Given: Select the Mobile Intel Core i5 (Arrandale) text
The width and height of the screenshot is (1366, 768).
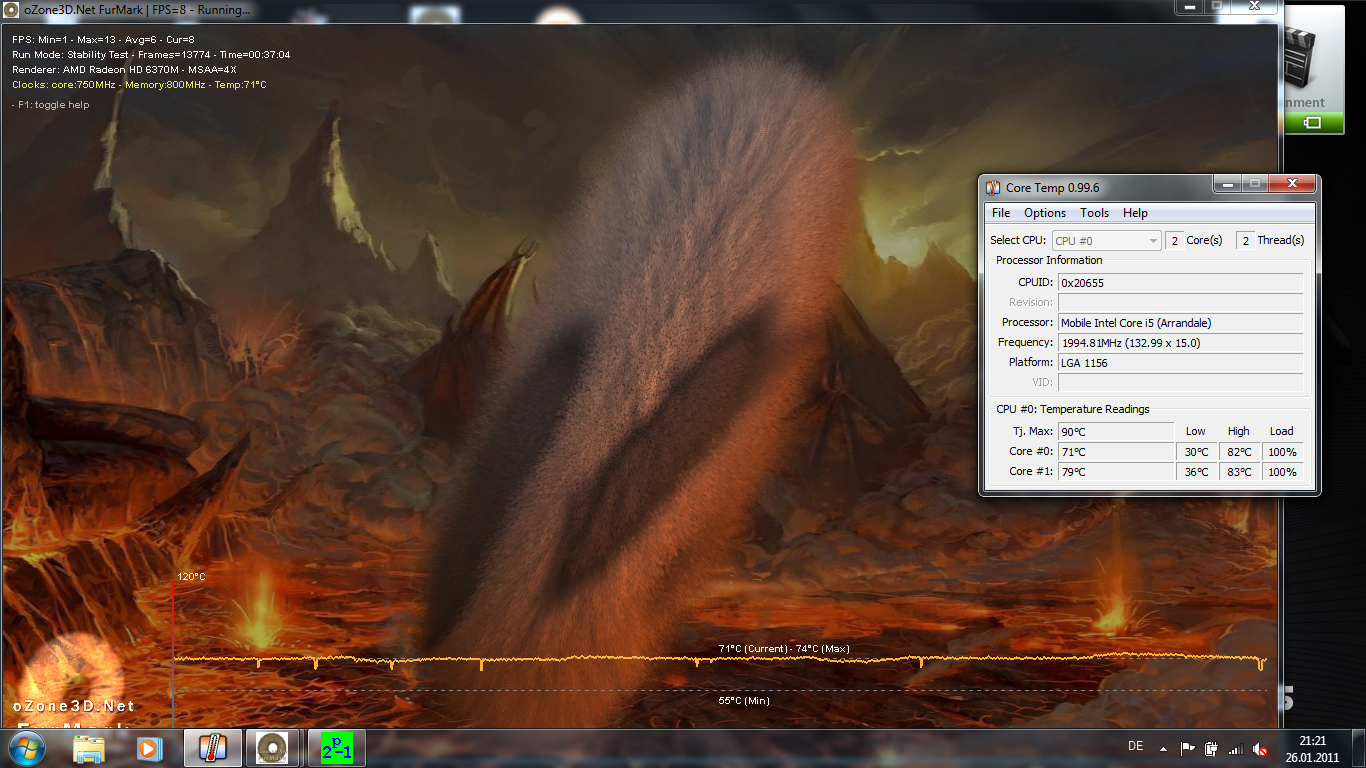Looking at the screenshot, I should coord(1136,323).
